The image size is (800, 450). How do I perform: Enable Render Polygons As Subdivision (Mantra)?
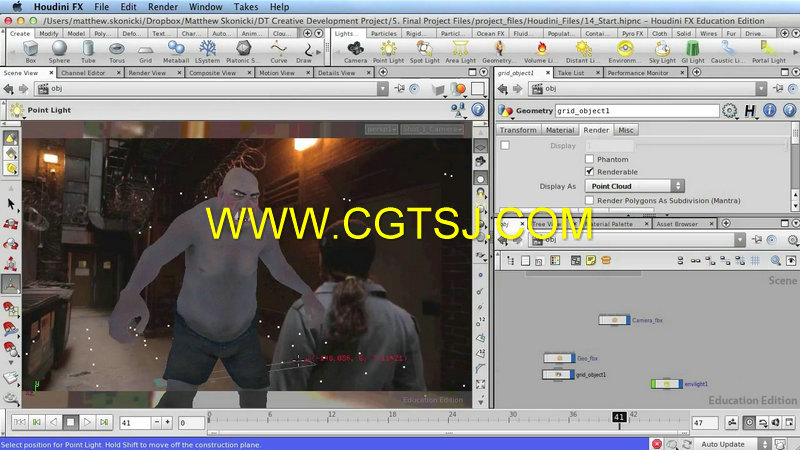(590, 200)
